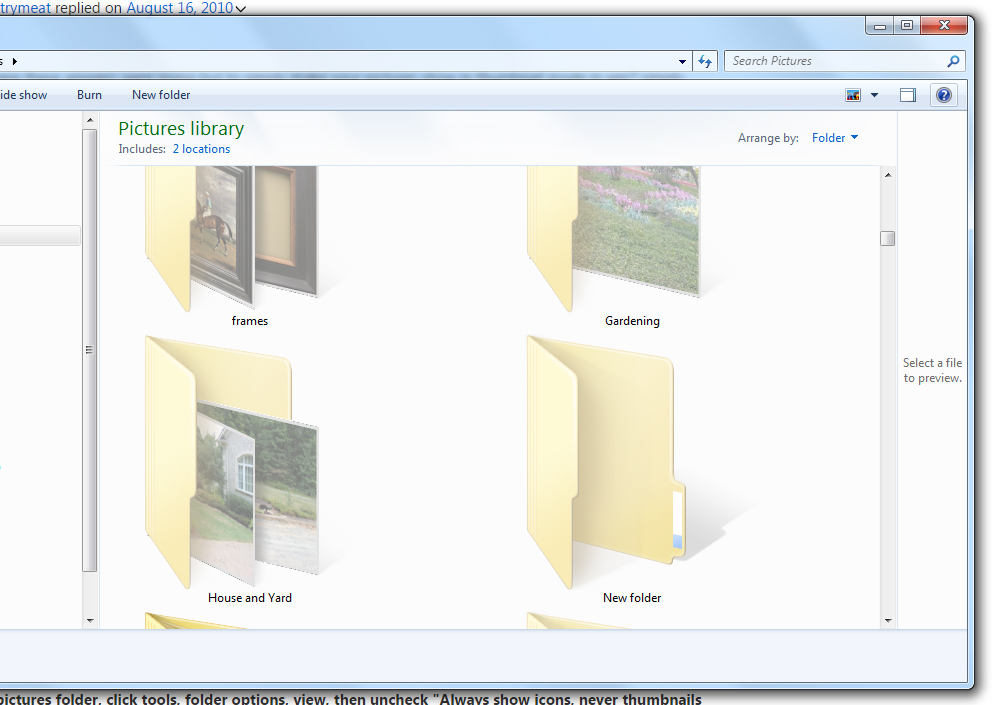Open the Gardening folder
The image size is (1008, 705).
pos(614,238)
